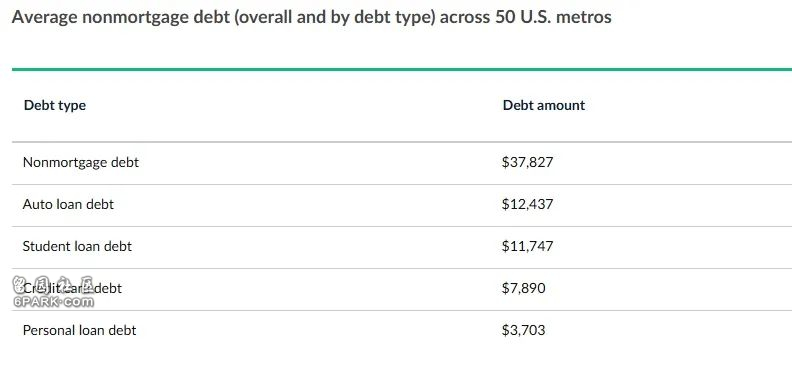
Task: Click the $3,703 amount value
Action: point(524,330)
